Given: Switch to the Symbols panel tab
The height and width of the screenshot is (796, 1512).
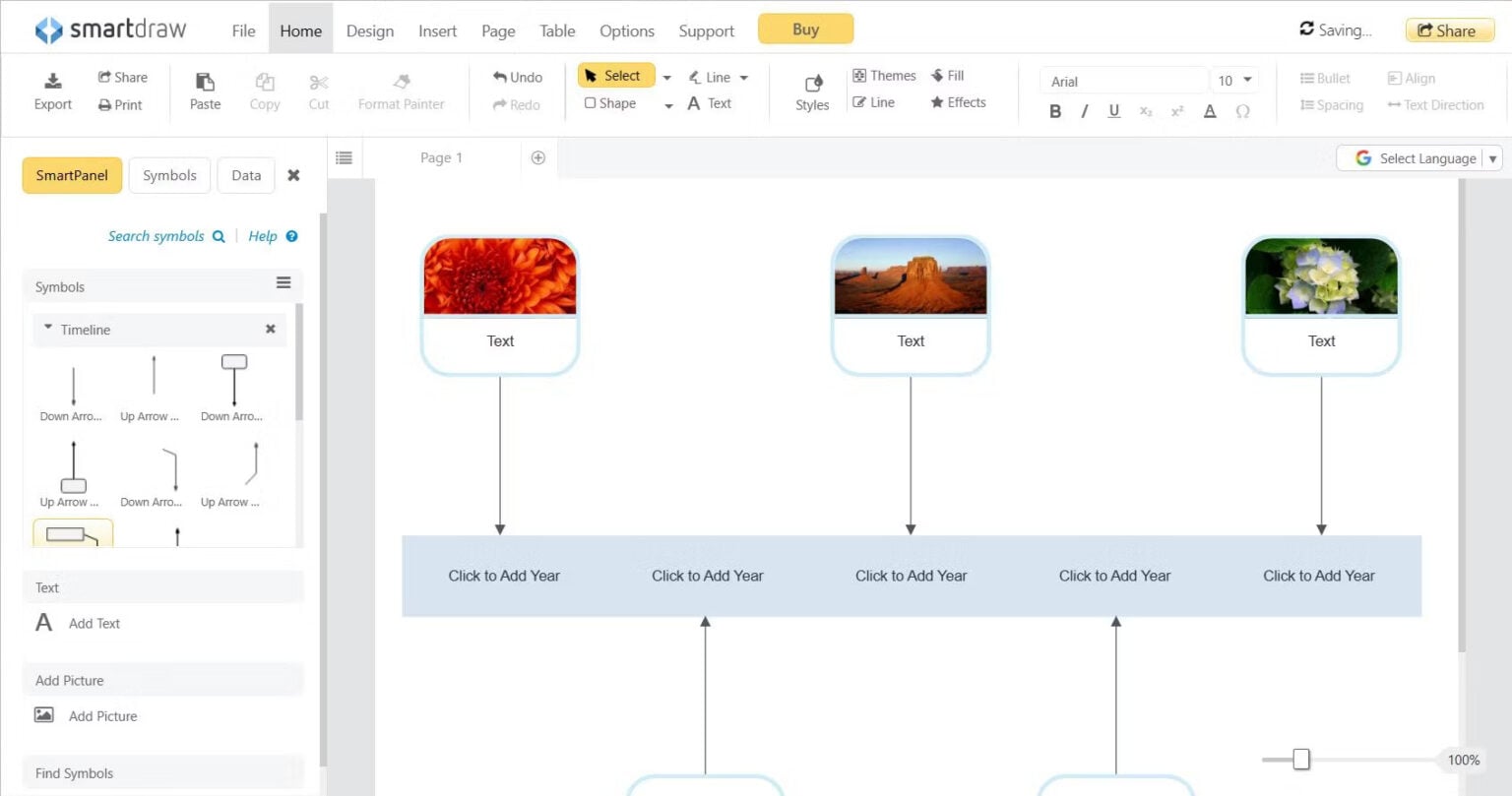Looking at the screenshot, I should tap(168, 174).
